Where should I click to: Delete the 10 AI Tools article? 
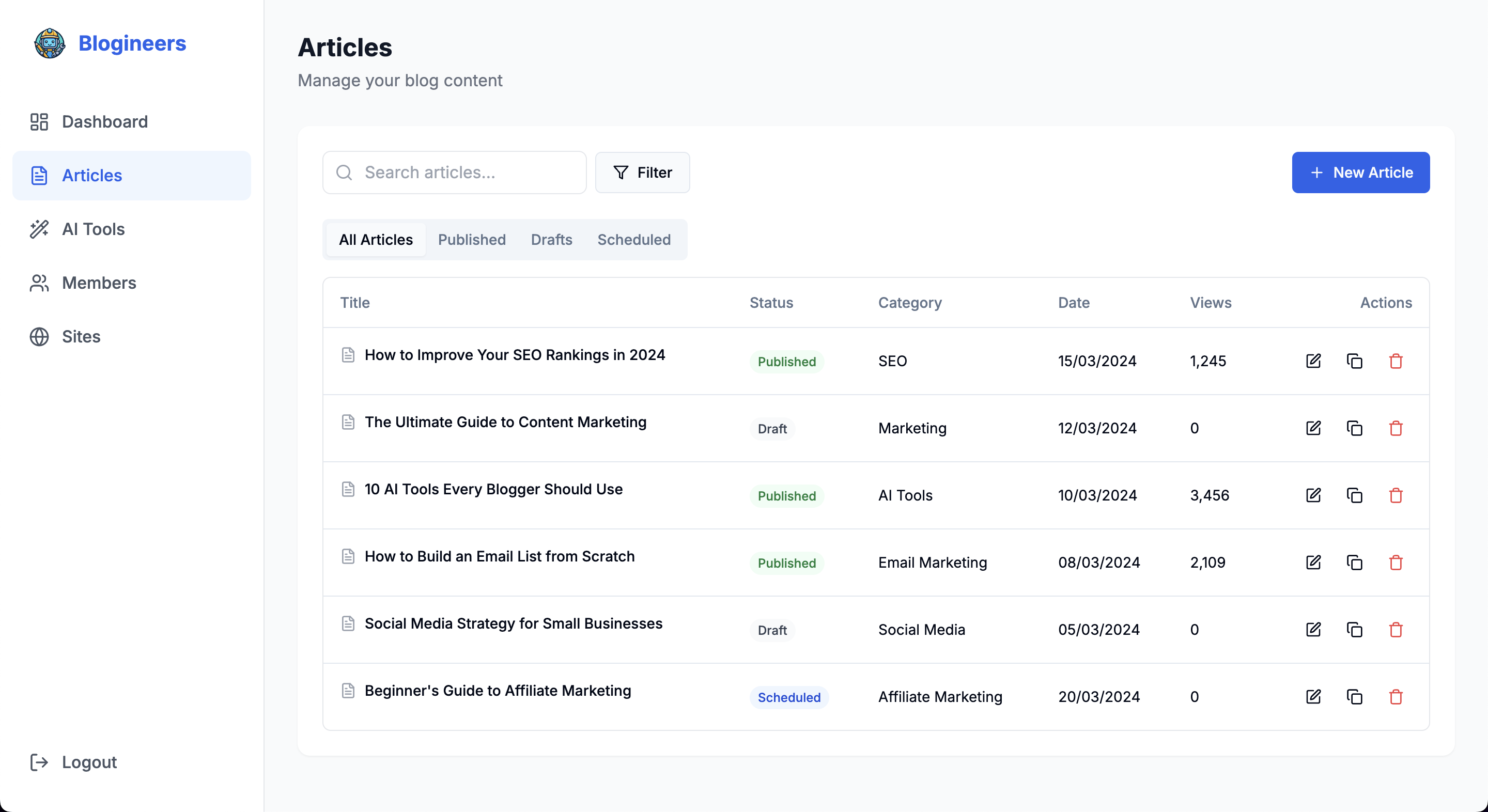pyautogui.click(x=1396, y=495)
